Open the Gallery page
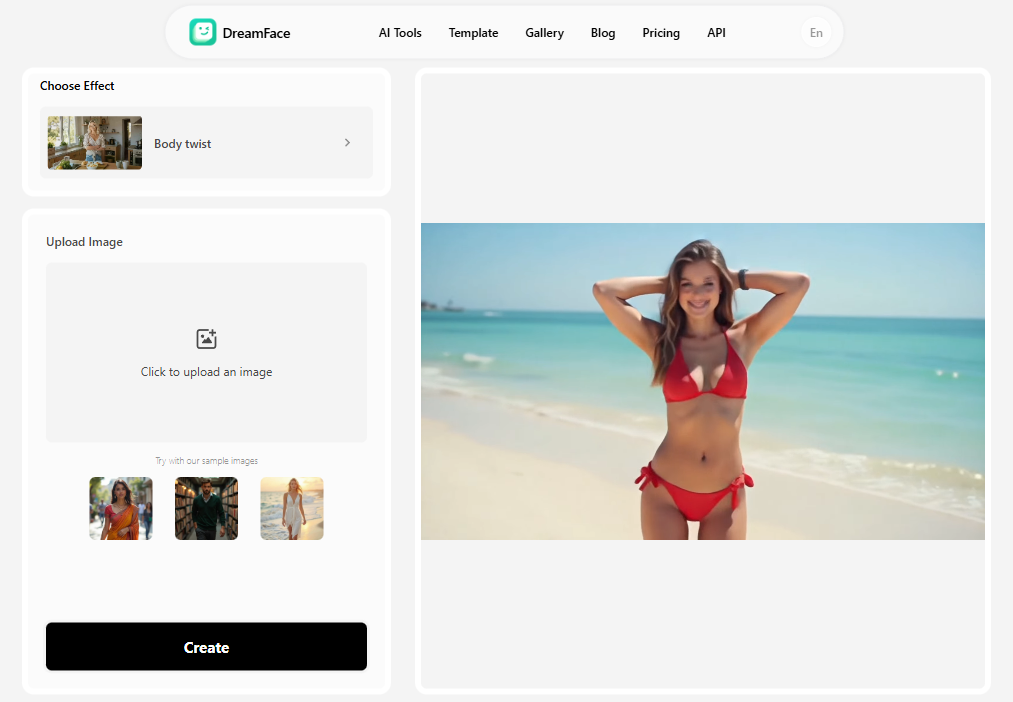This screenshot has width=1013, height=702. tap(544, 33)
